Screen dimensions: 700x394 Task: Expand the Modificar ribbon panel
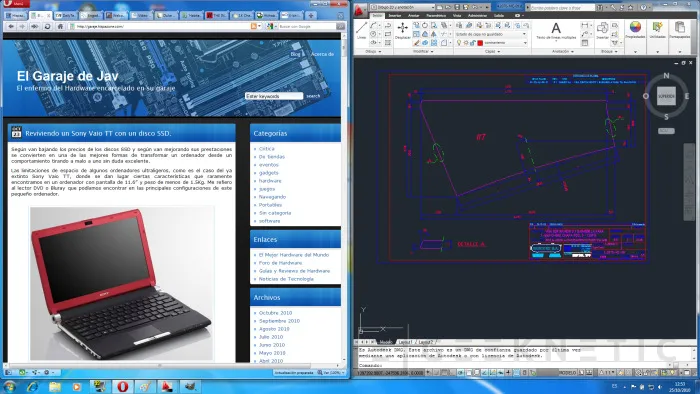tap(423, 51)
